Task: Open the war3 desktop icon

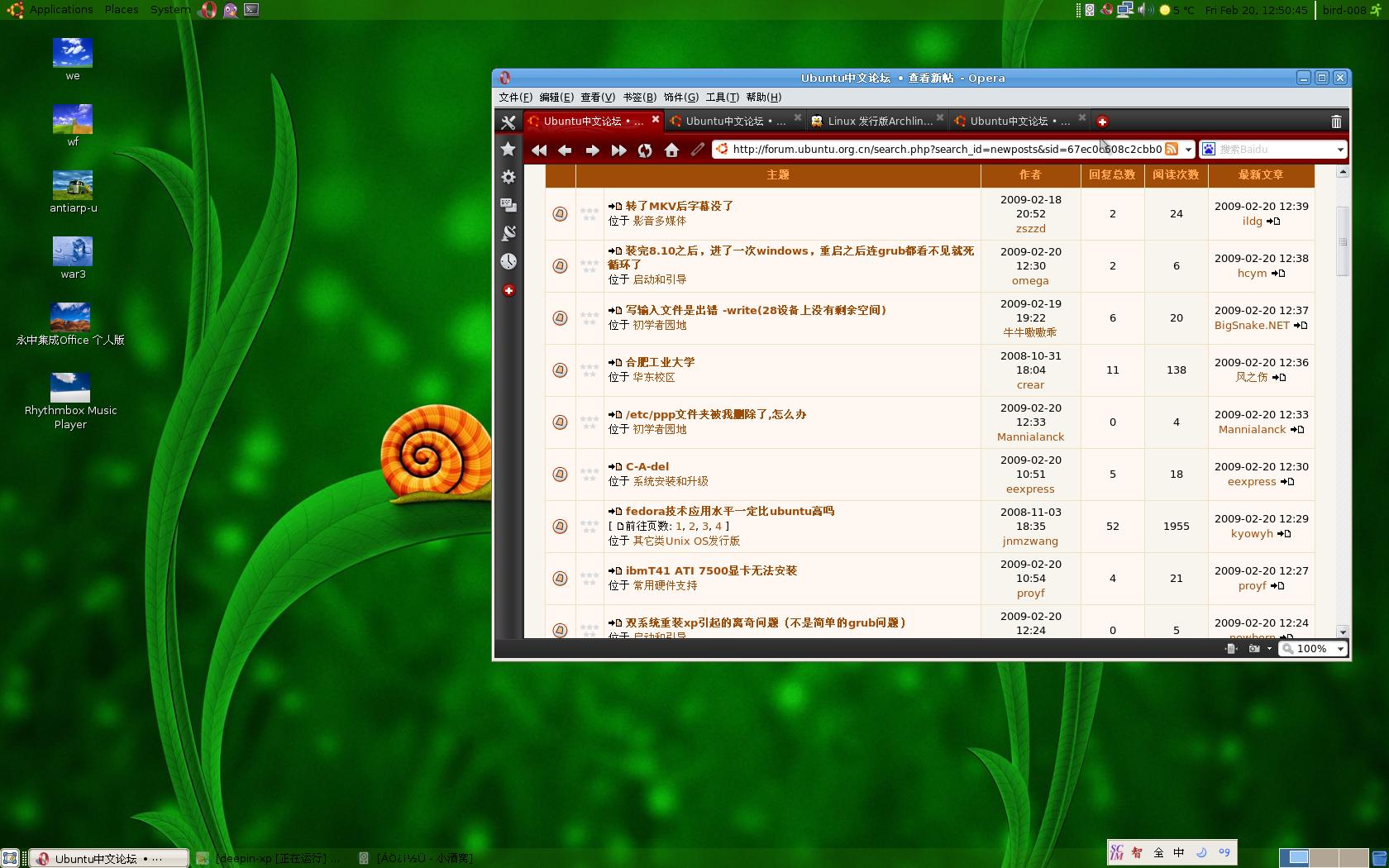Action: pos(73,257)
